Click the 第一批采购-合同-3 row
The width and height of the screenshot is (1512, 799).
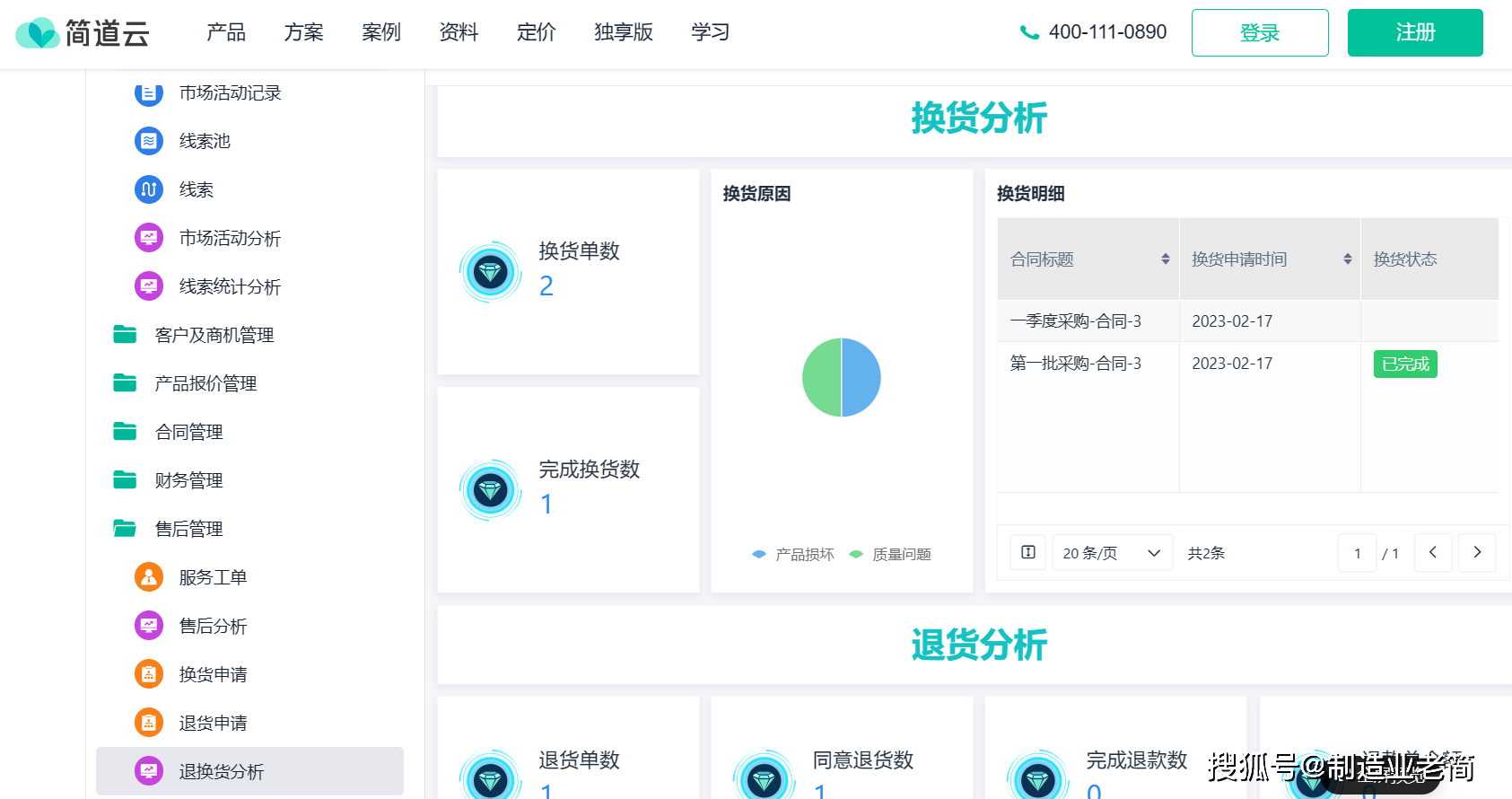click(x=1248, y=364)
